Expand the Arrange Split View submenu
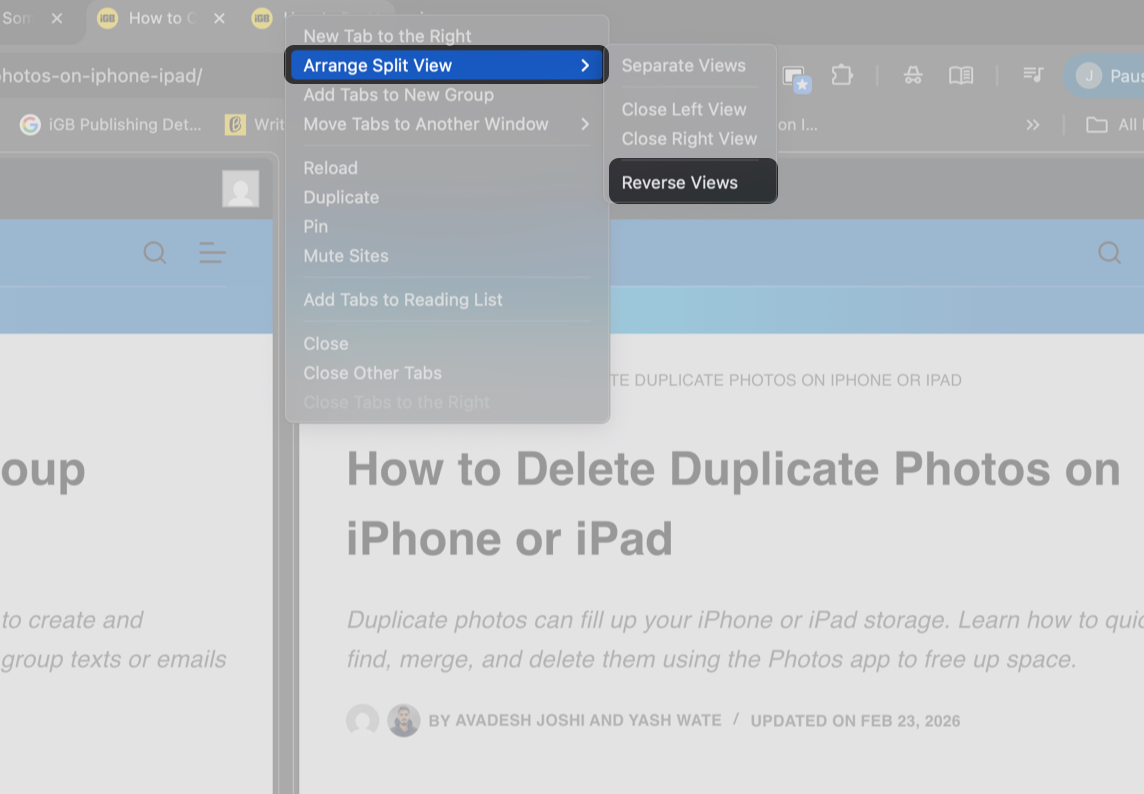The width and height of the screenshot is (1144, 794). [446, 65]
